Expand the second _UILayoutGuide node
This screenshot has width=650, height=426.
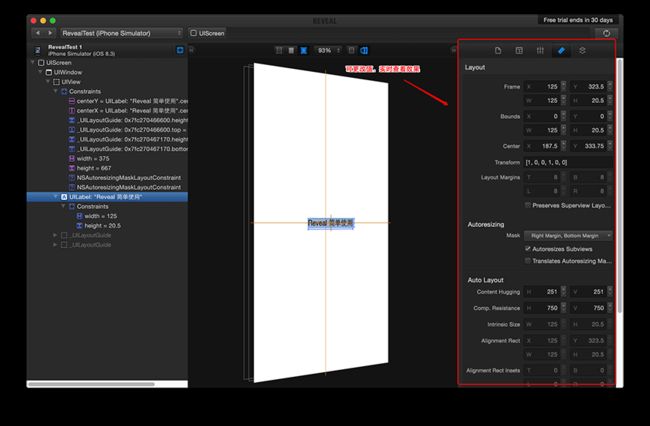tap(55, 244)
